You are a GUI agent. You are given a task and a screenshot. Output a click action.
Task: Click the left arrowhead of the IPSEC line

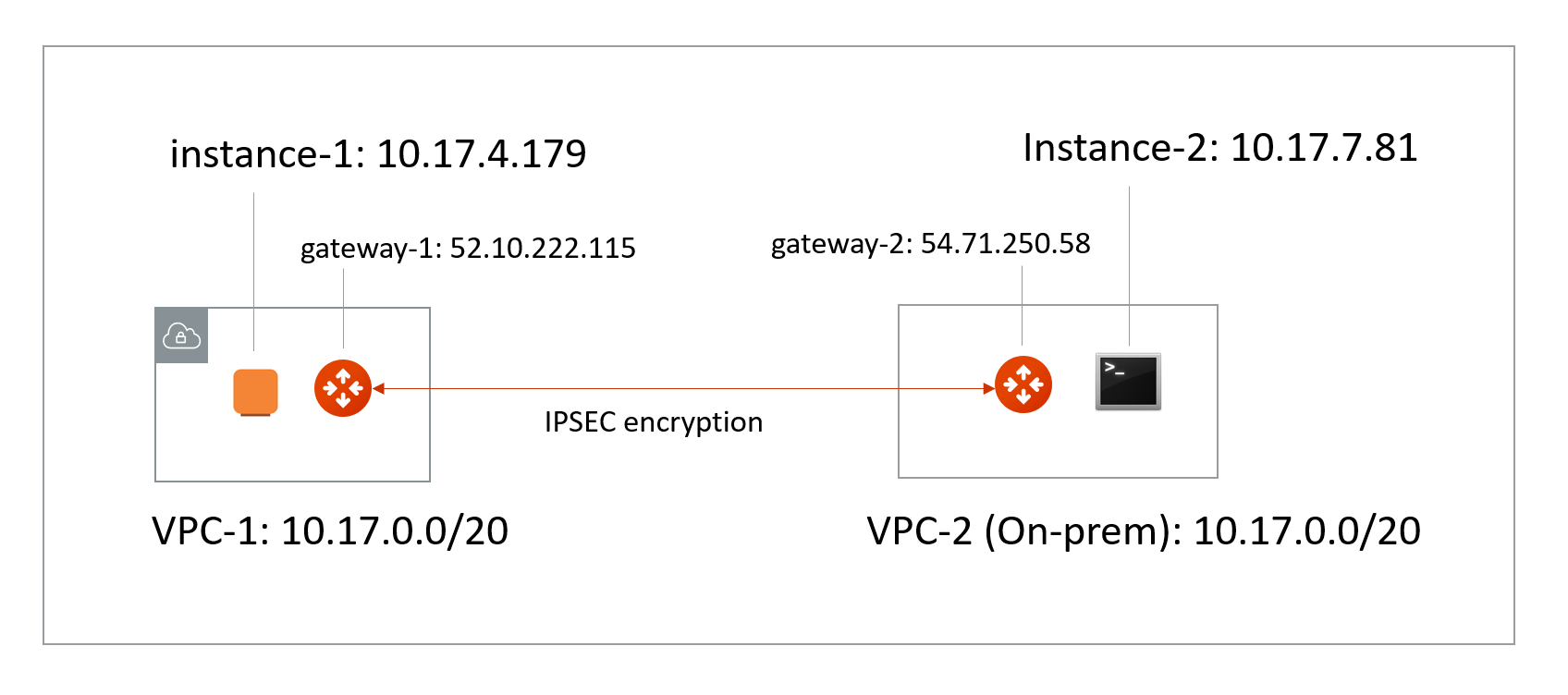point(379,389)
